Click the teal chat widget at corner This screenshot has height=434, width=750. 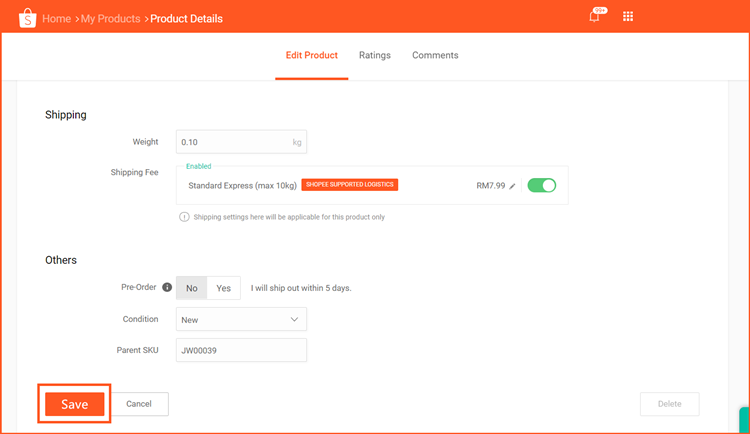point(745,420)
